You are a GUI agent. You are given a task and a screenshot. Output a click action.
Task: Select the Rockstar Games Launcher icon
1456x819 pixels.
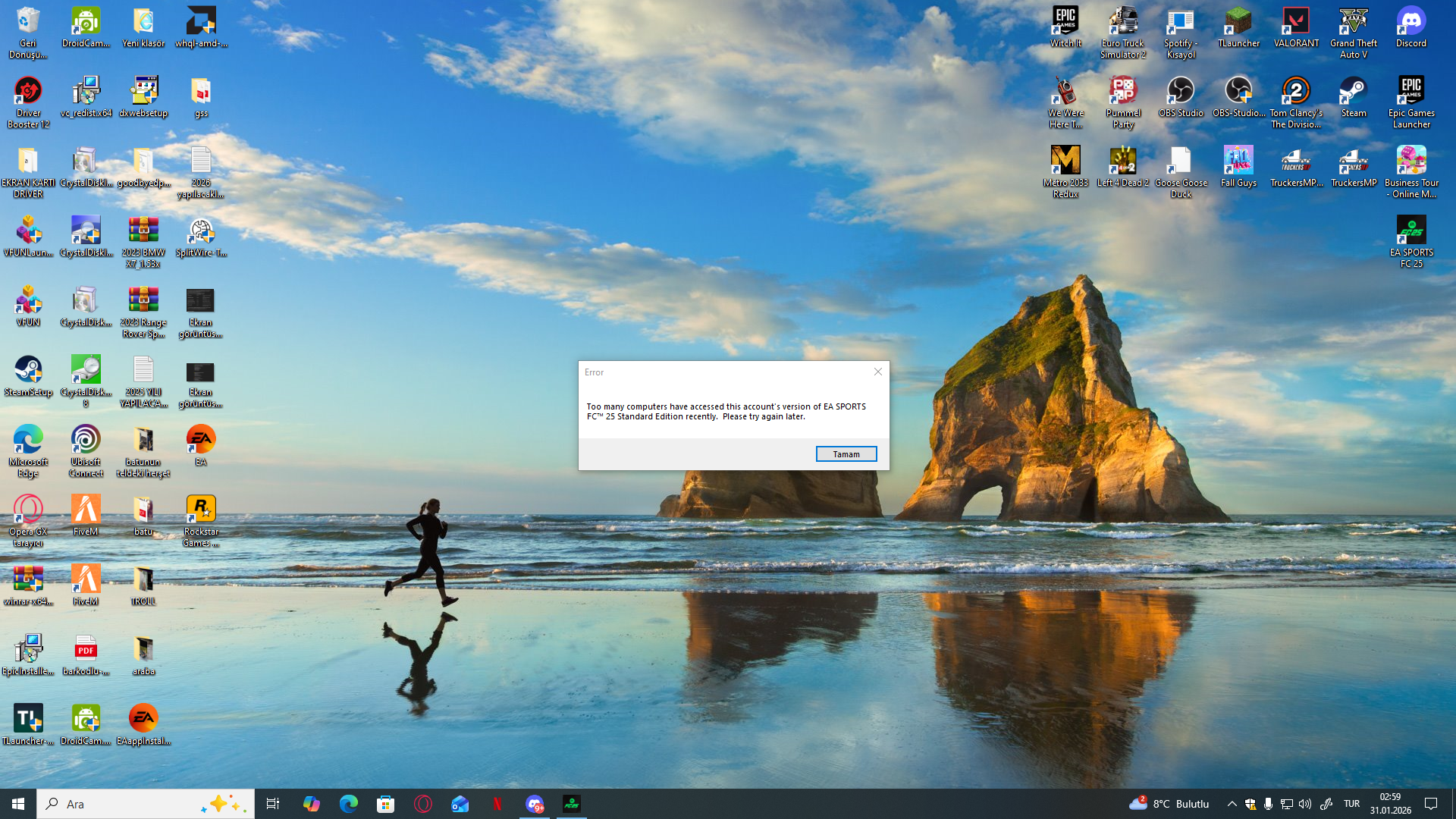[201, 521]
